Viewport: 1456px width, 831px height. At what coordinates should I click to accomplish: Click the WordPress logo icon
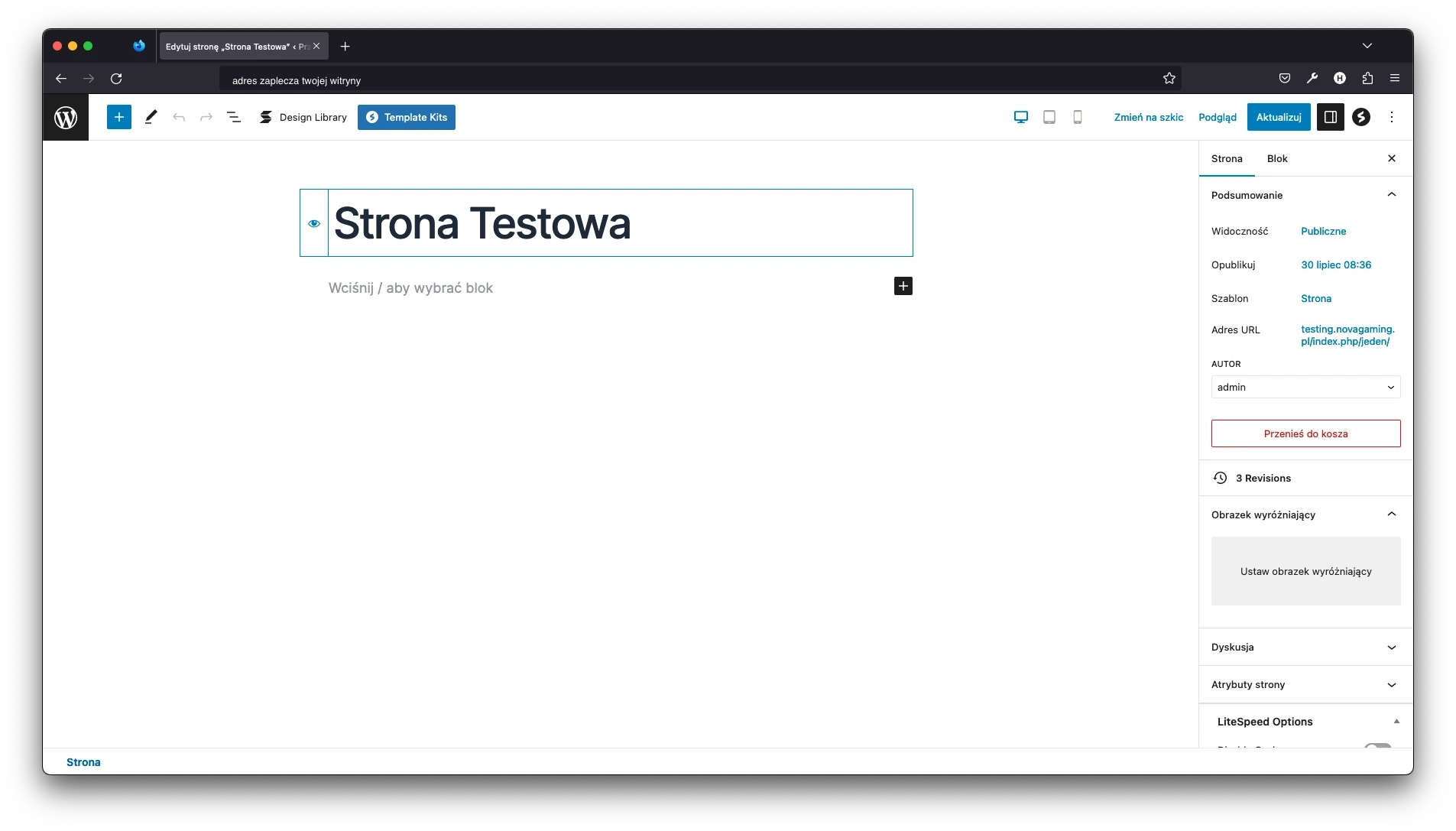[66, 118]
